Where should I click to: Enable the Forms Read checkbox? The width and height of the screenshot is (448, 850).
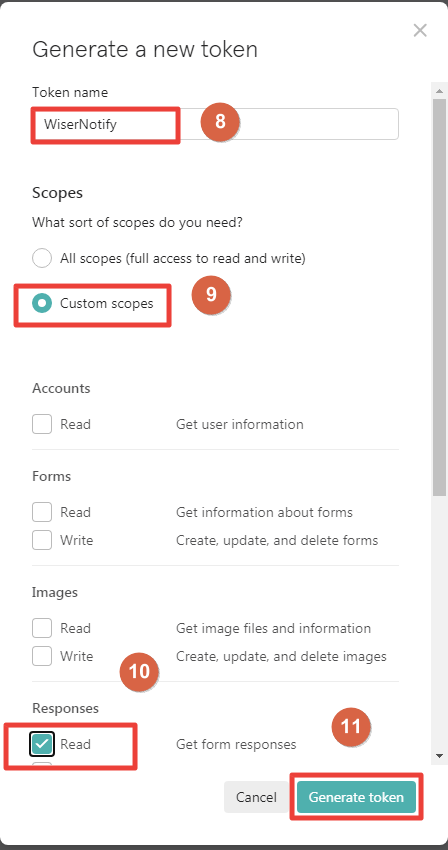[42, 512]
